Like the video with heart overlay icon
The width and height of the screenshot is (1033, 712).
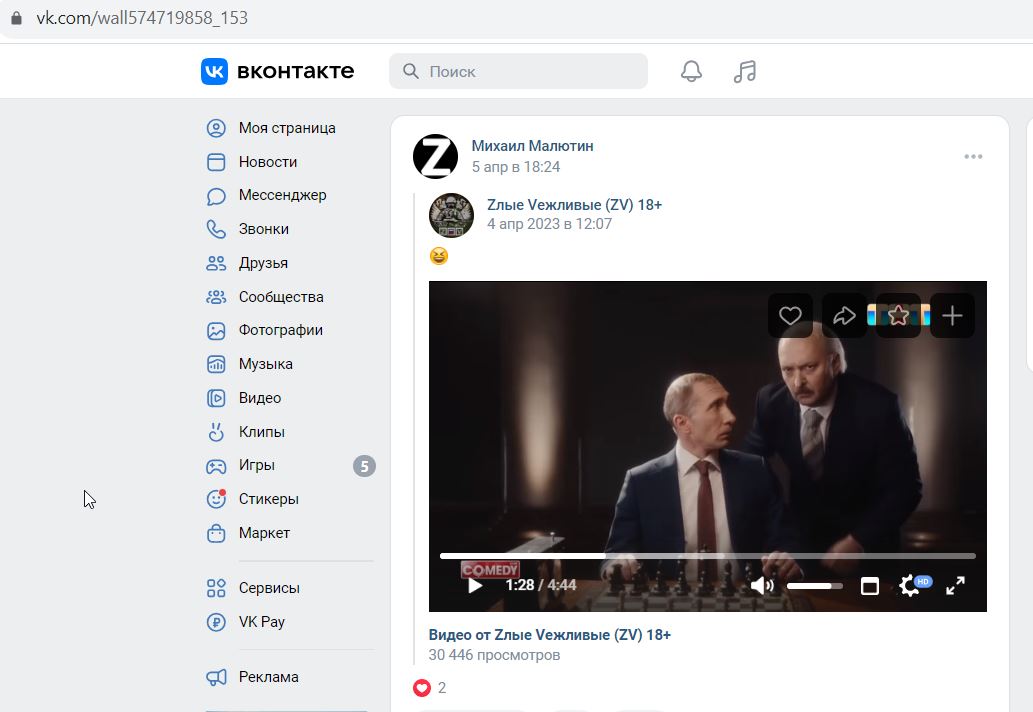(x=790, y=315)
